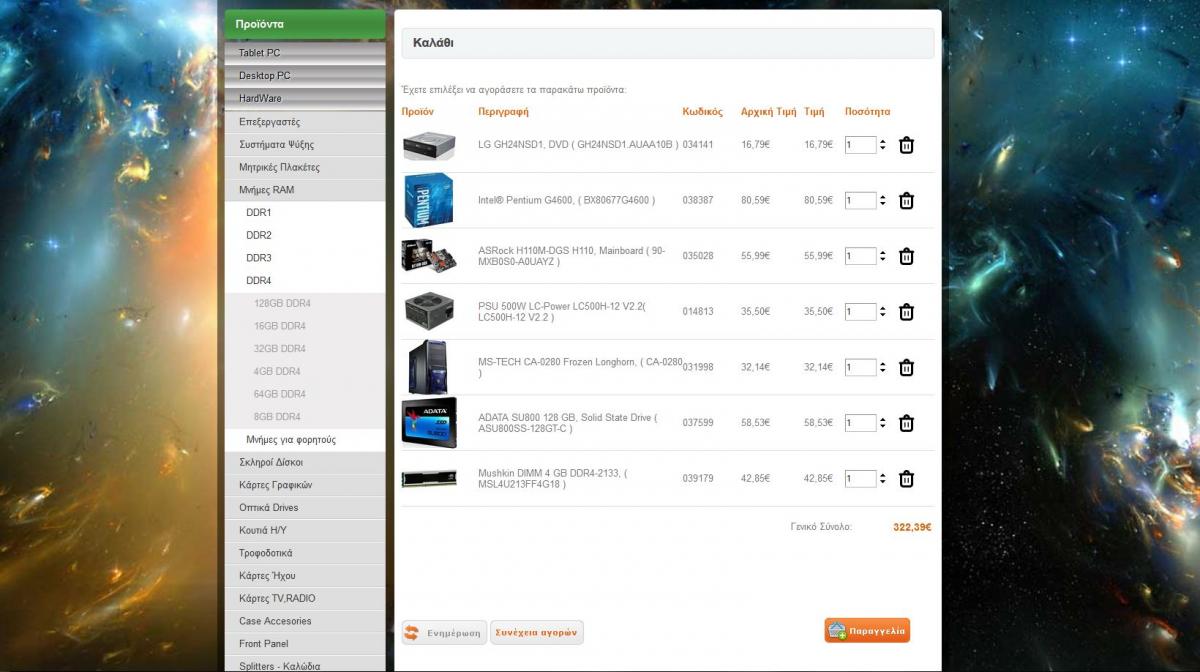Screen dimensions: 1200x672
Task: Open the Tablet PC category
Action: 305,53
